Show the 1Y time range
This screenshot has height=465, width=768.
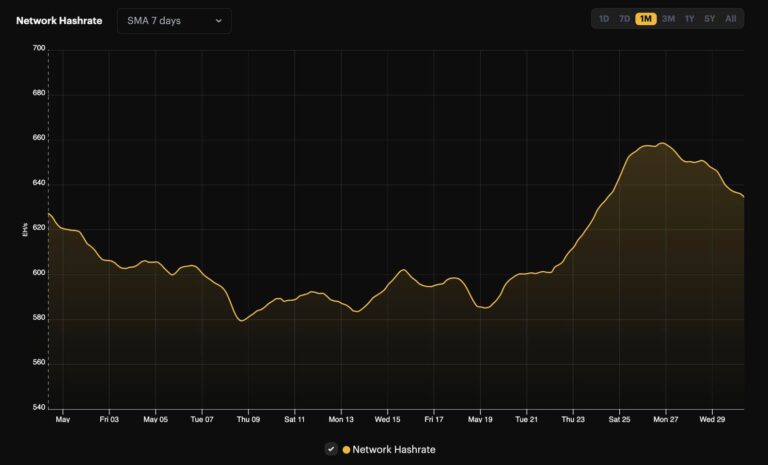point(689,19)
